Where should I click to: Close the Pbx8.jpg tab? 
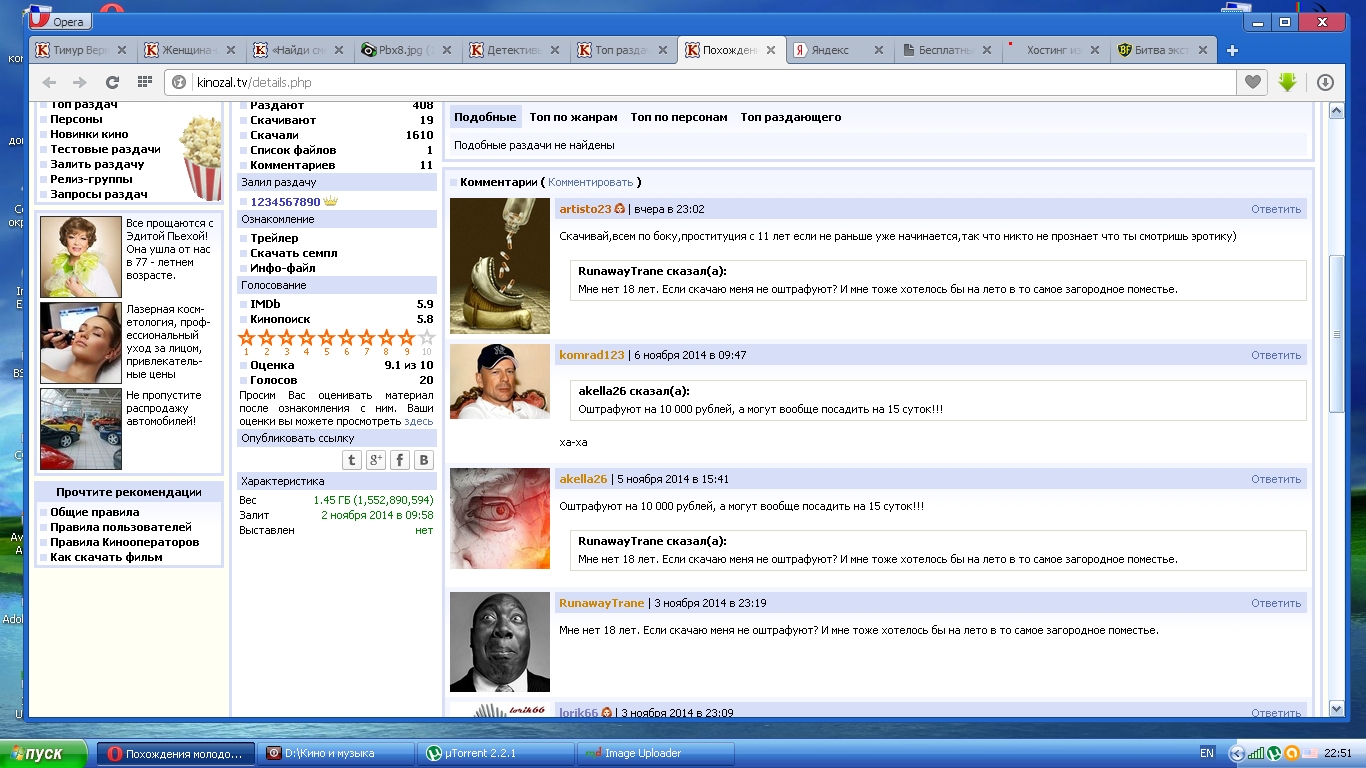446,50
